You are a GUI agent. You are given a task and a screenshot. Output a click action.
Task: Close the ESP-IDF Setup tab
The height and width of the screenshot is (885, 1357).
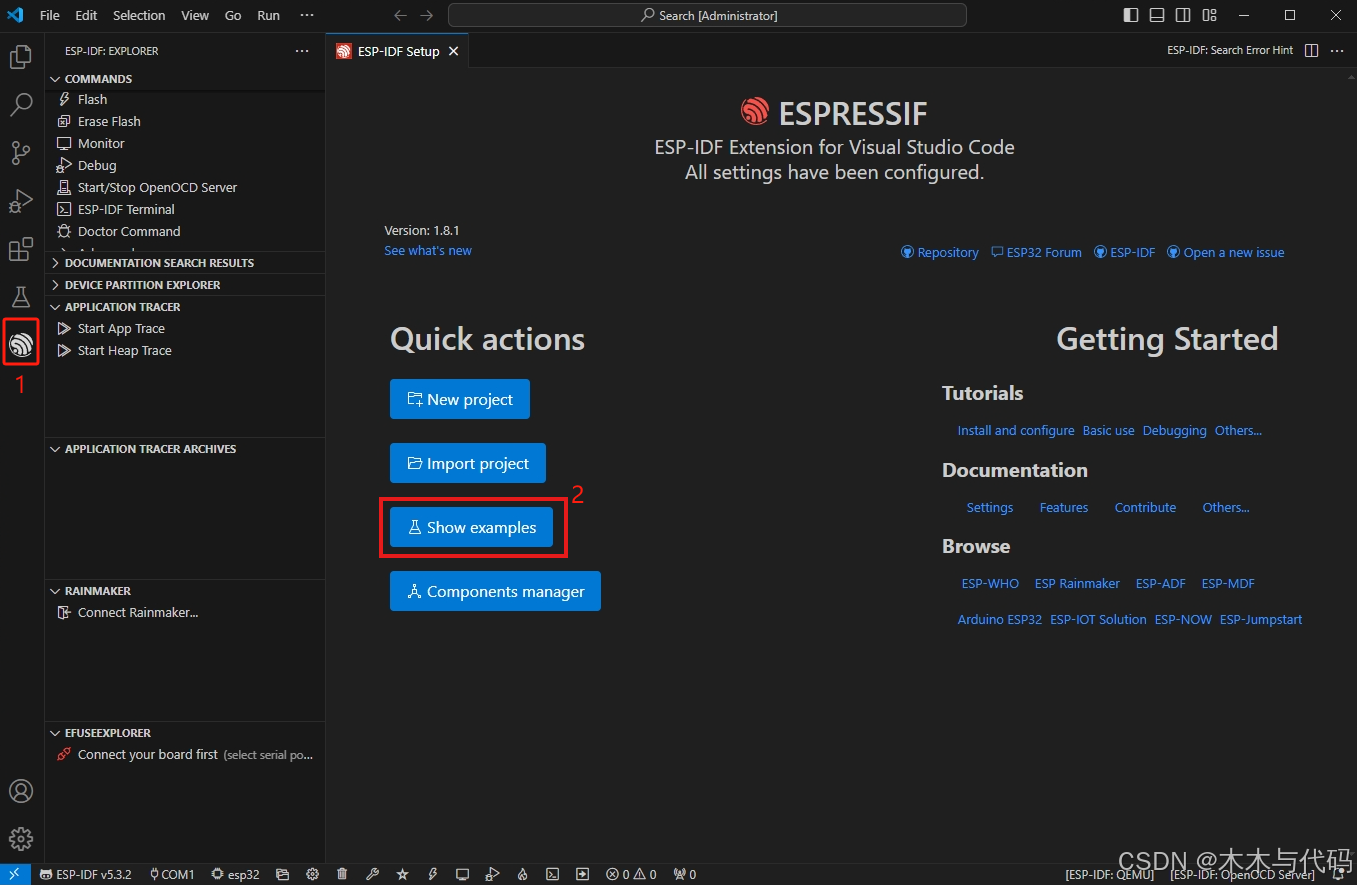[453, 51]
